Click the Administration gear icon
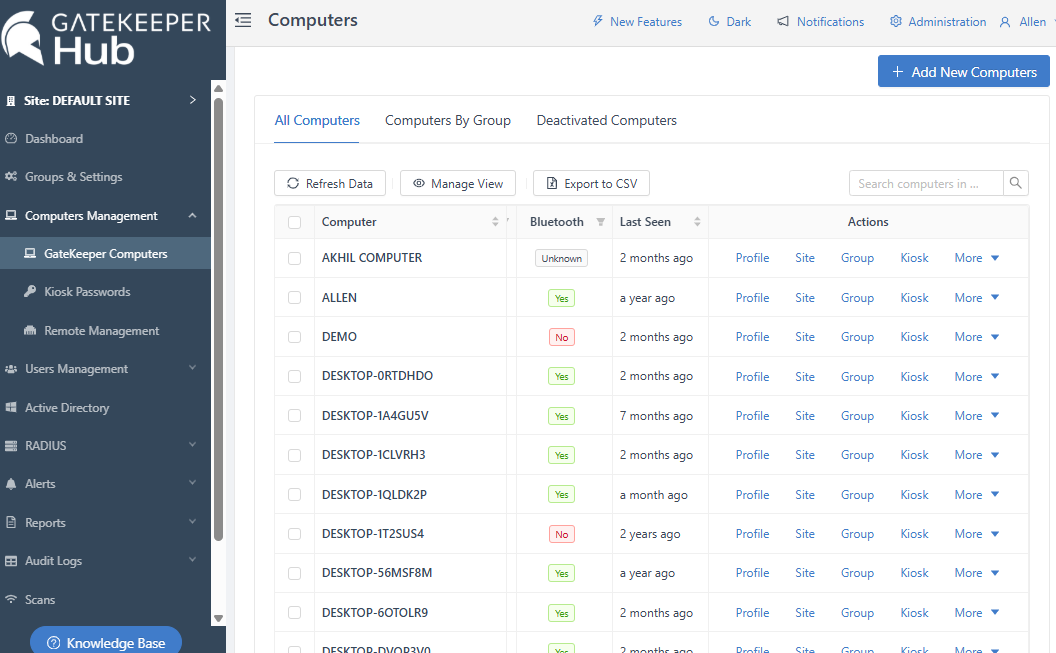 [x=896, y=22]
